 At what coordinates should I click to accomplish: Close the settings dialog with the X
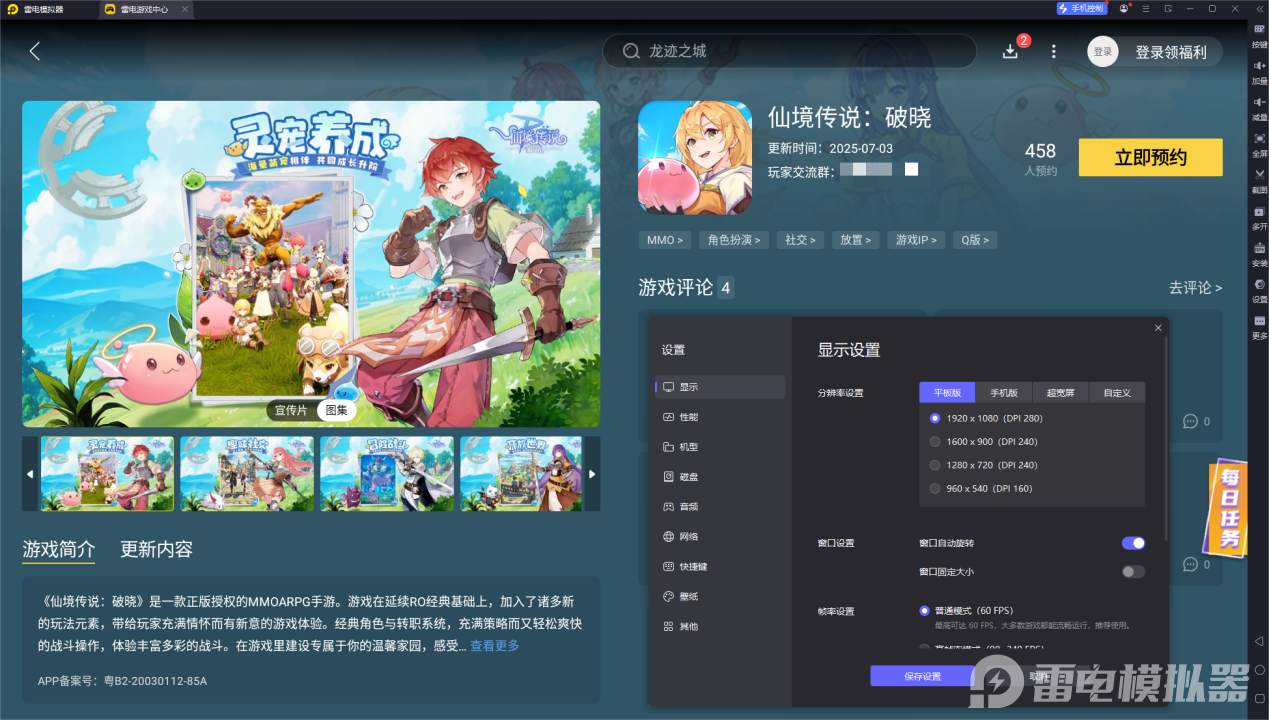[x=1158, y=328]
